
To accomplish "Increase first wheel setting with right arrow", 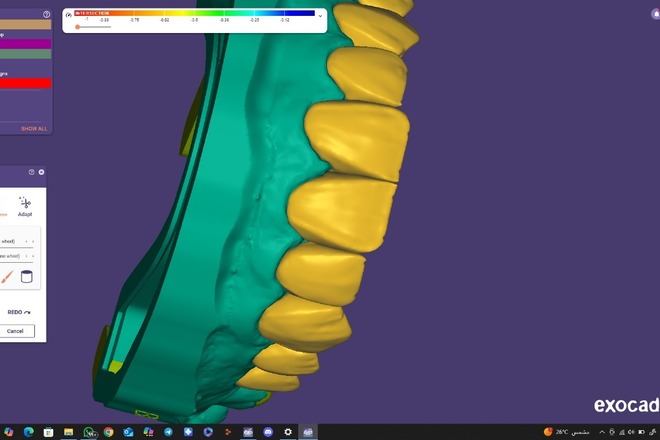I will [x=33, y=241].
